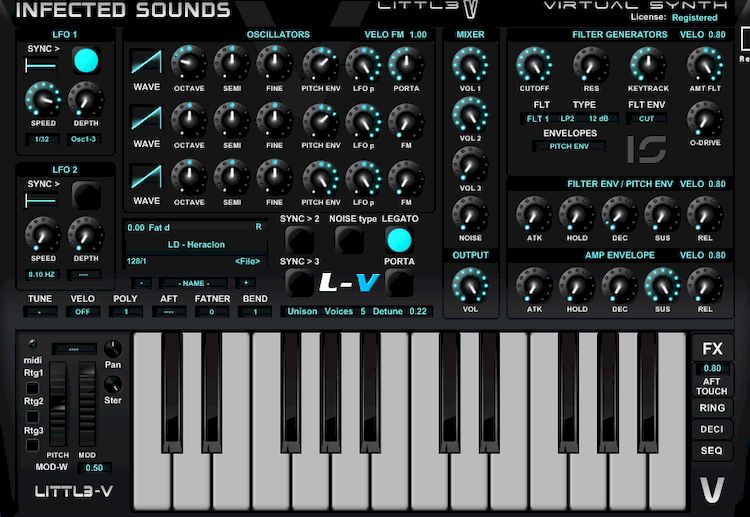750x517 pixels.
Task: Click the amp envelope REL knob
Action: [x=705, y=285]
